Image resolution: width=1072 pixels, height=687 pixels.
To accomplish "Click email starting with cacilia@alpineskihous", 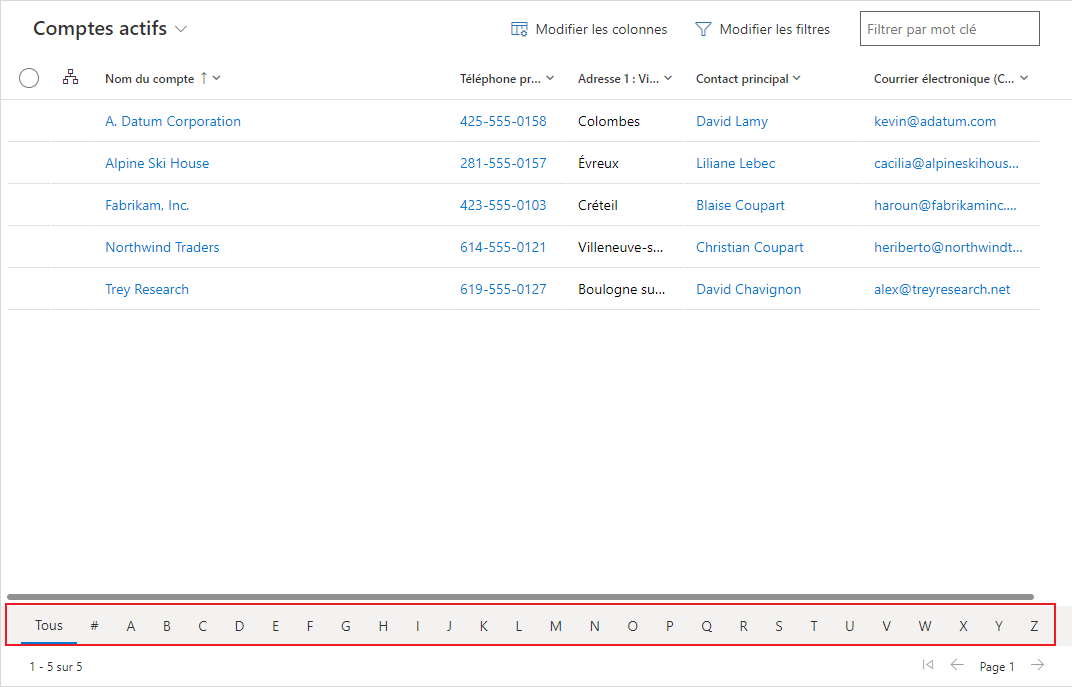I will click(946, 163).
